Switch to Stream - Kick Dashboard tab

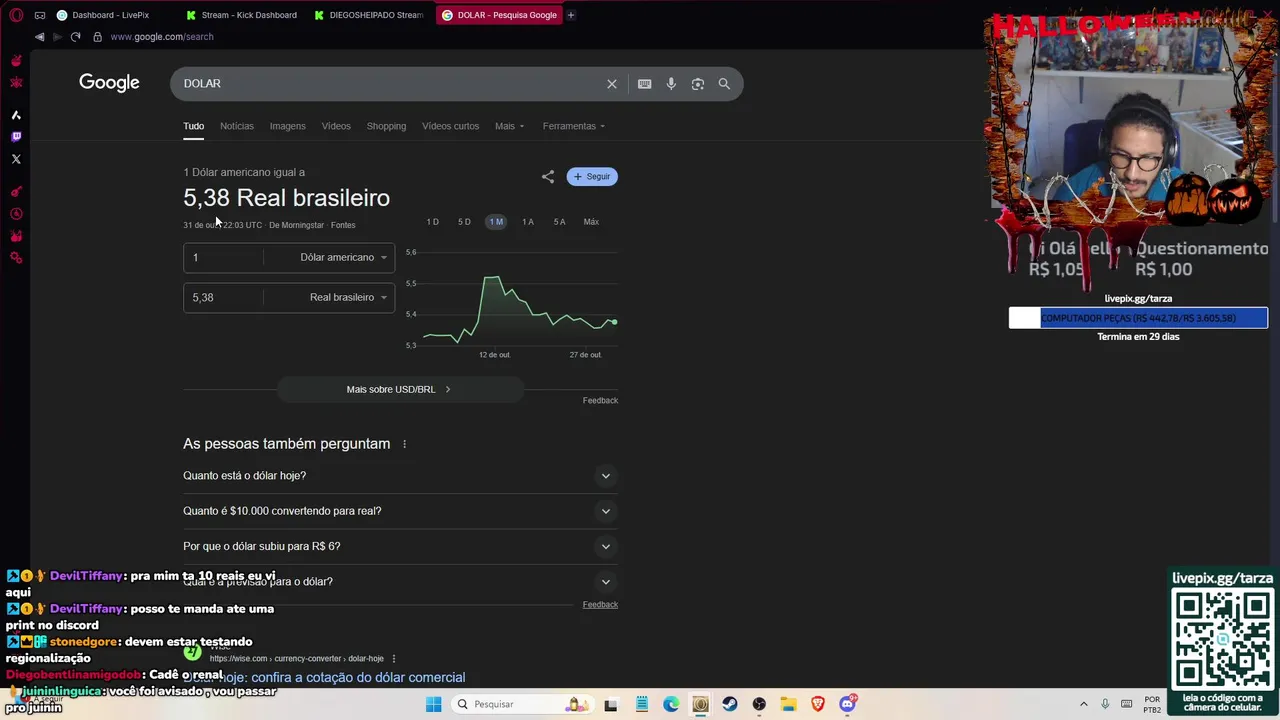243,15
